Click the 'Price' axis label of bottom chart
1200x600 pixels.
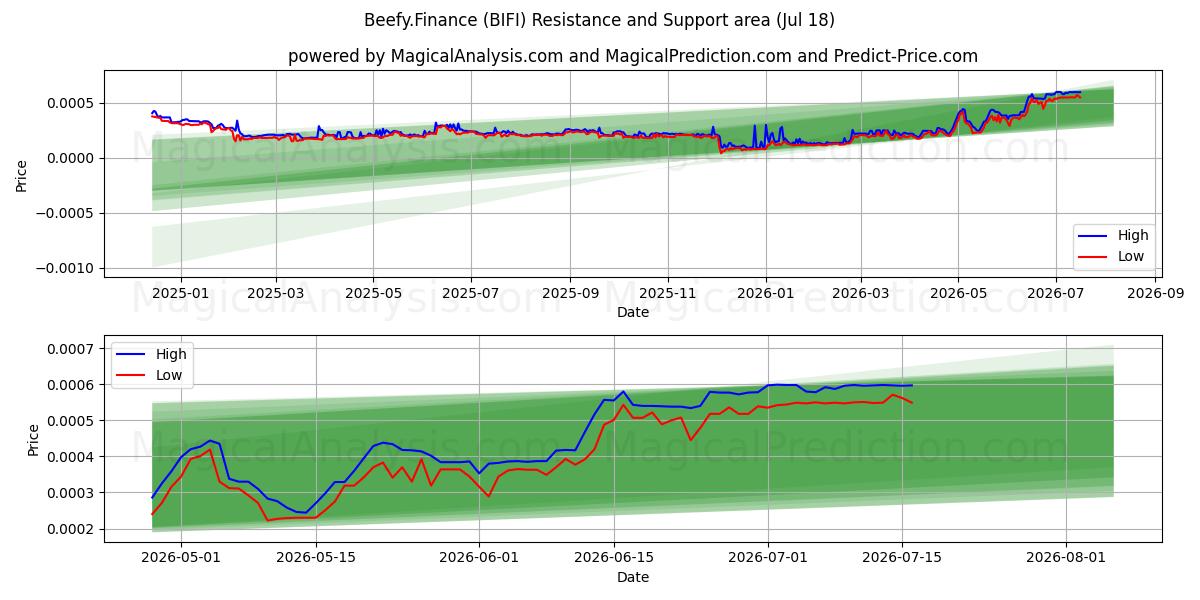34,440
